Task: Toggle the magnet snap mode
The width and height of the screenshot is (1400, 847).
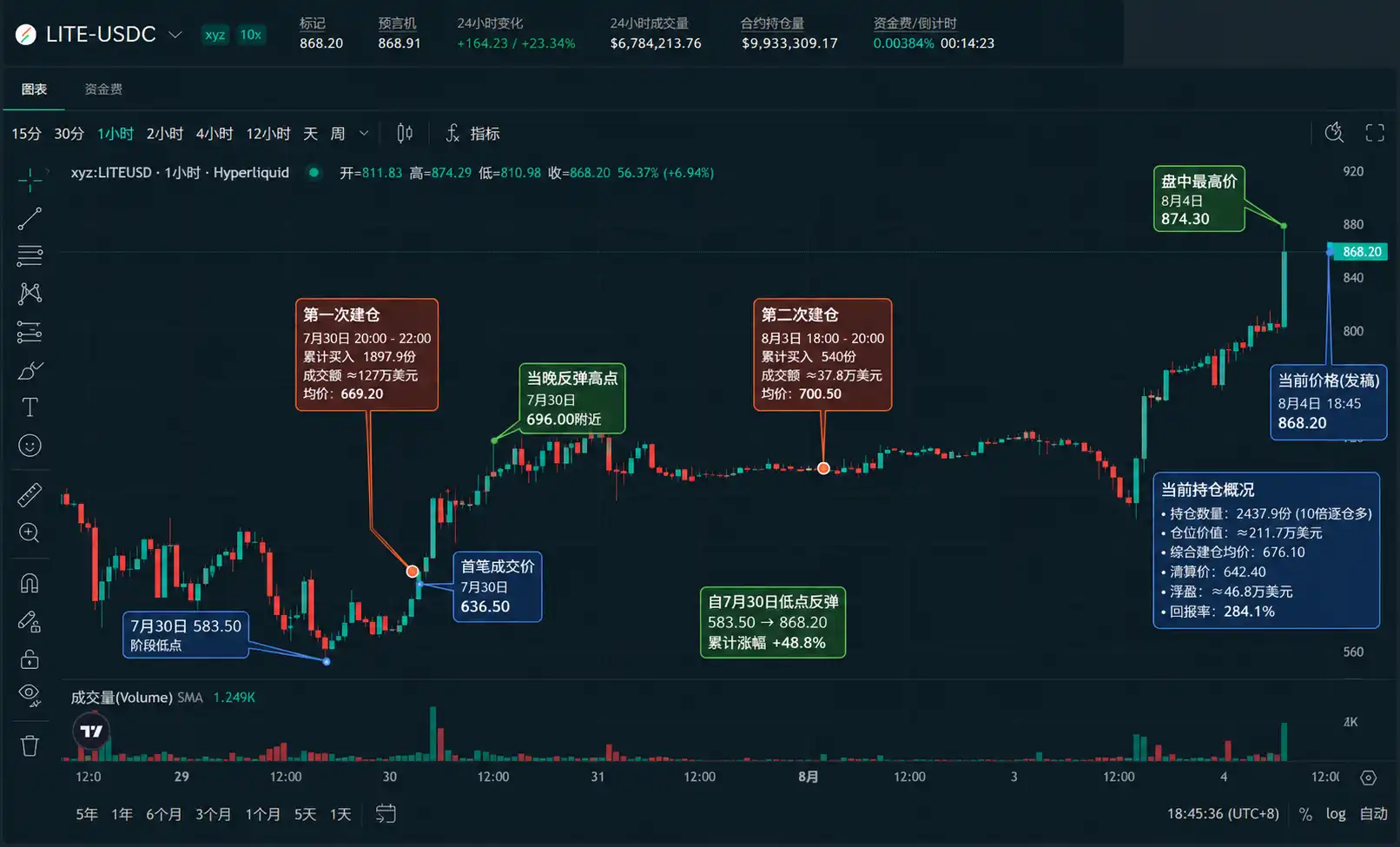Action: click(30, 583)
